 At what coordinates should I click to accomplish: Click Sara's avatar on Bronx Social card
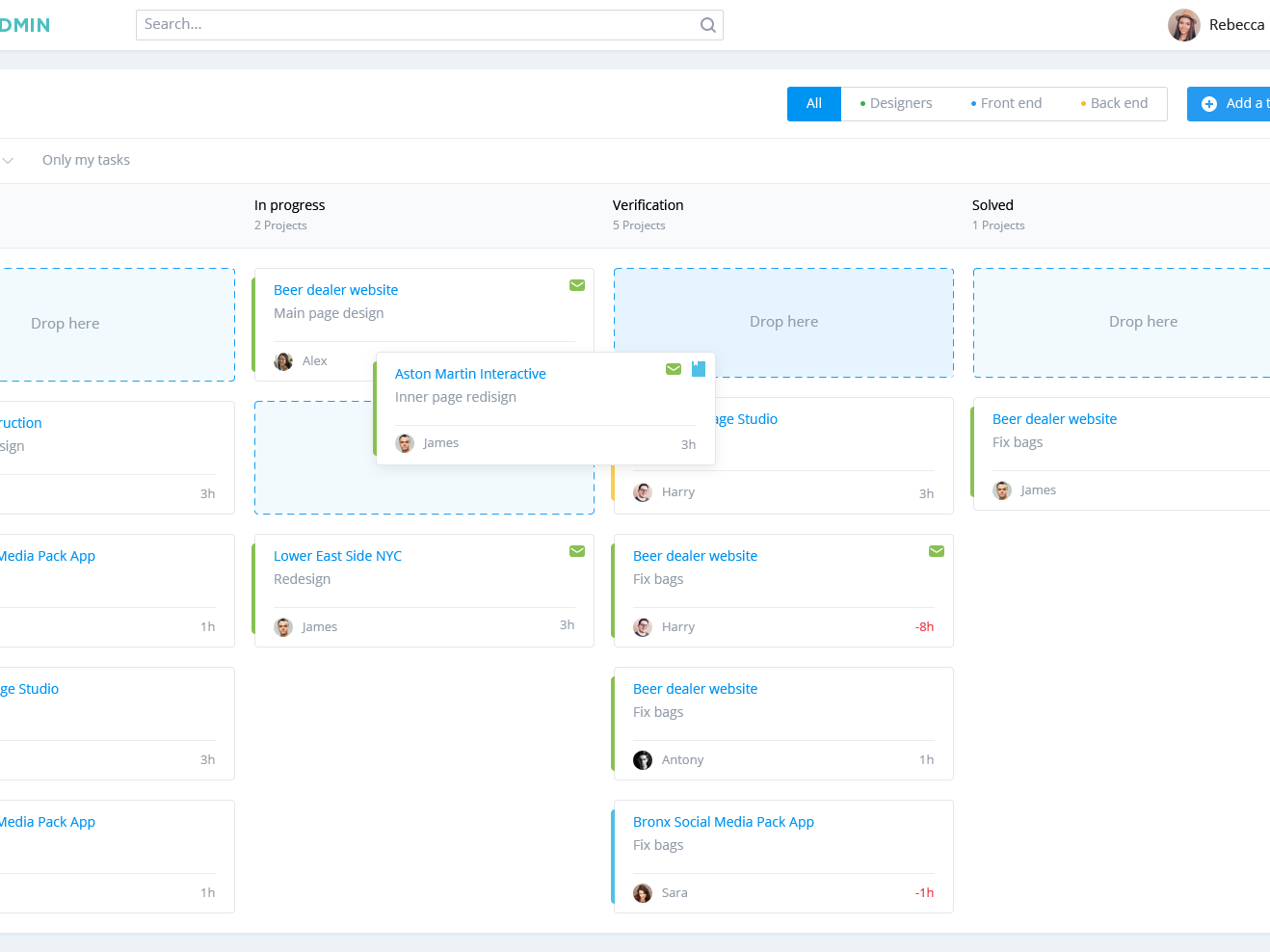point(643,893)
